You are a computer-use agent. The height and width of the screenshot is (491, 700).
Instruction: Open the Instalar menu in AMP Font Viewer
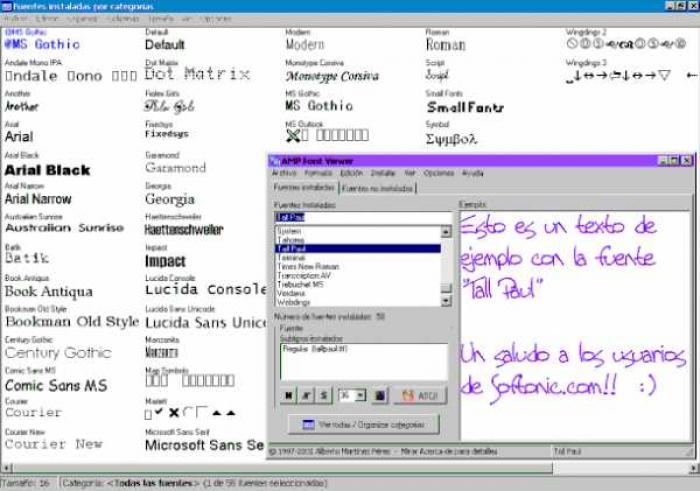[383, 173]
